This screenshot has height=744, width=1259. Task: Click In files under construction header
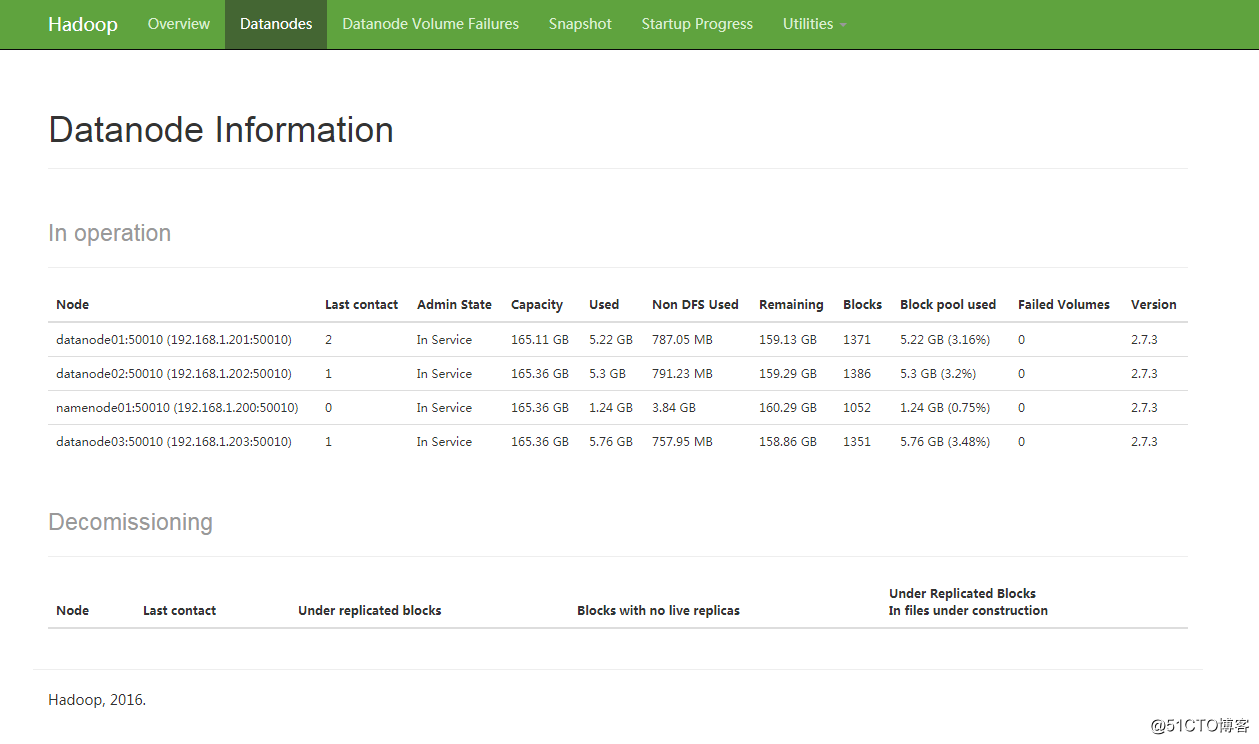968,611
